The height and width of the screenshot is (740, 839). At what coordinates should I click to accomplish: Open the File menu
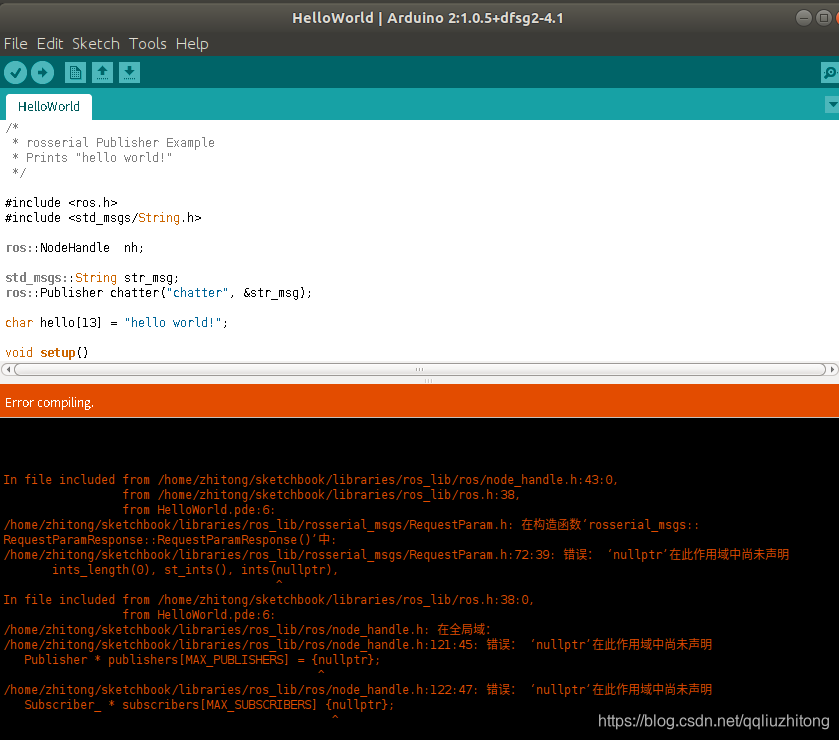click(15, 44)
